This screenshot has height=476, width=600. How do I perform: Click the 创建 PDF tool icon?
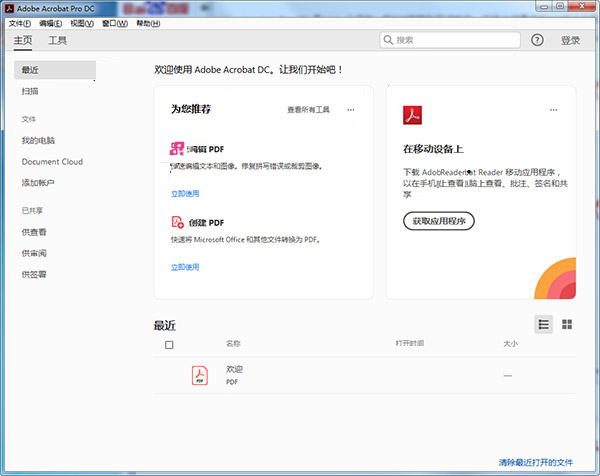click(178, 222)
